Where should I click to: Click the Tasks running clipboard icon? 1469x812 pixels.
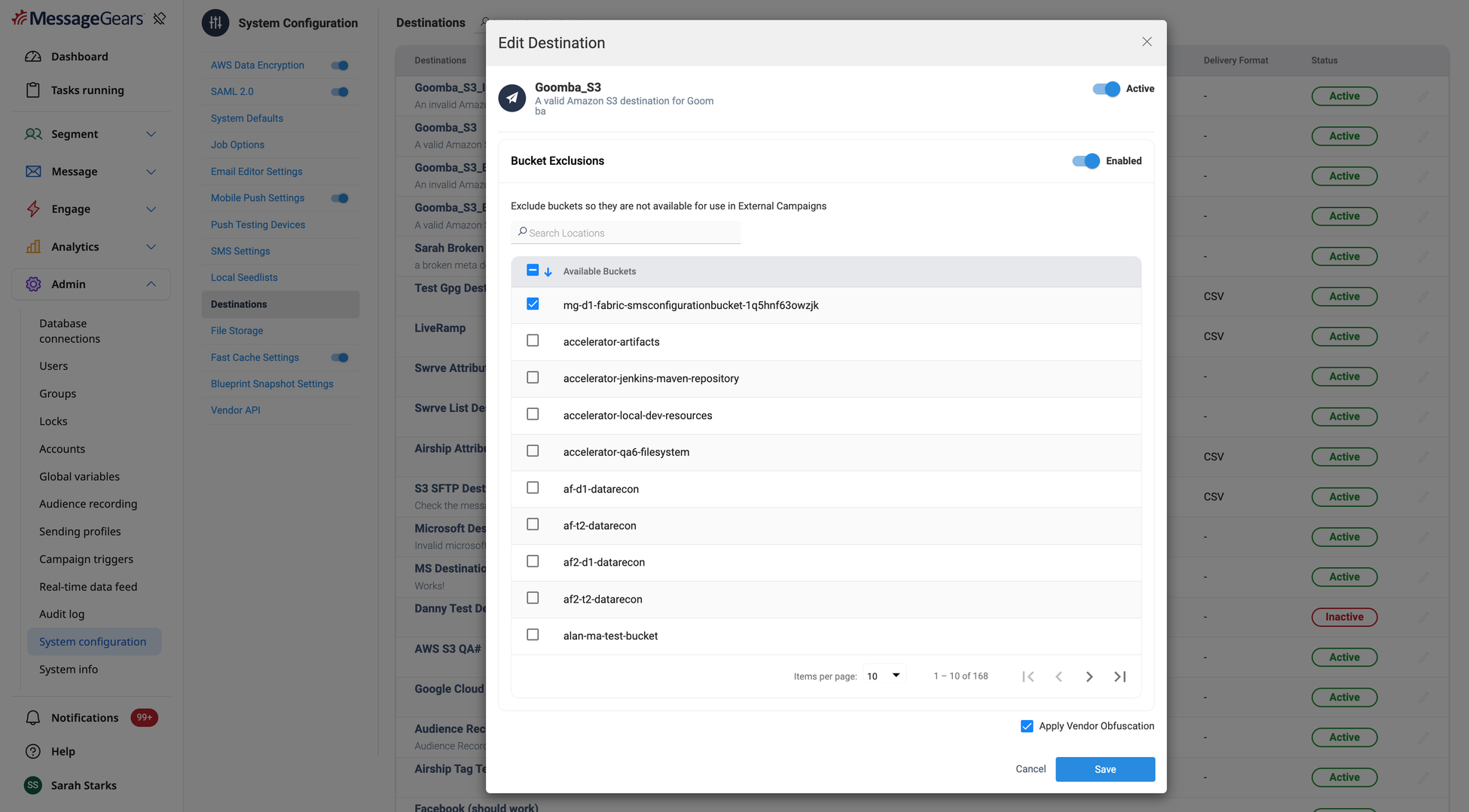[x=33, y=90]
